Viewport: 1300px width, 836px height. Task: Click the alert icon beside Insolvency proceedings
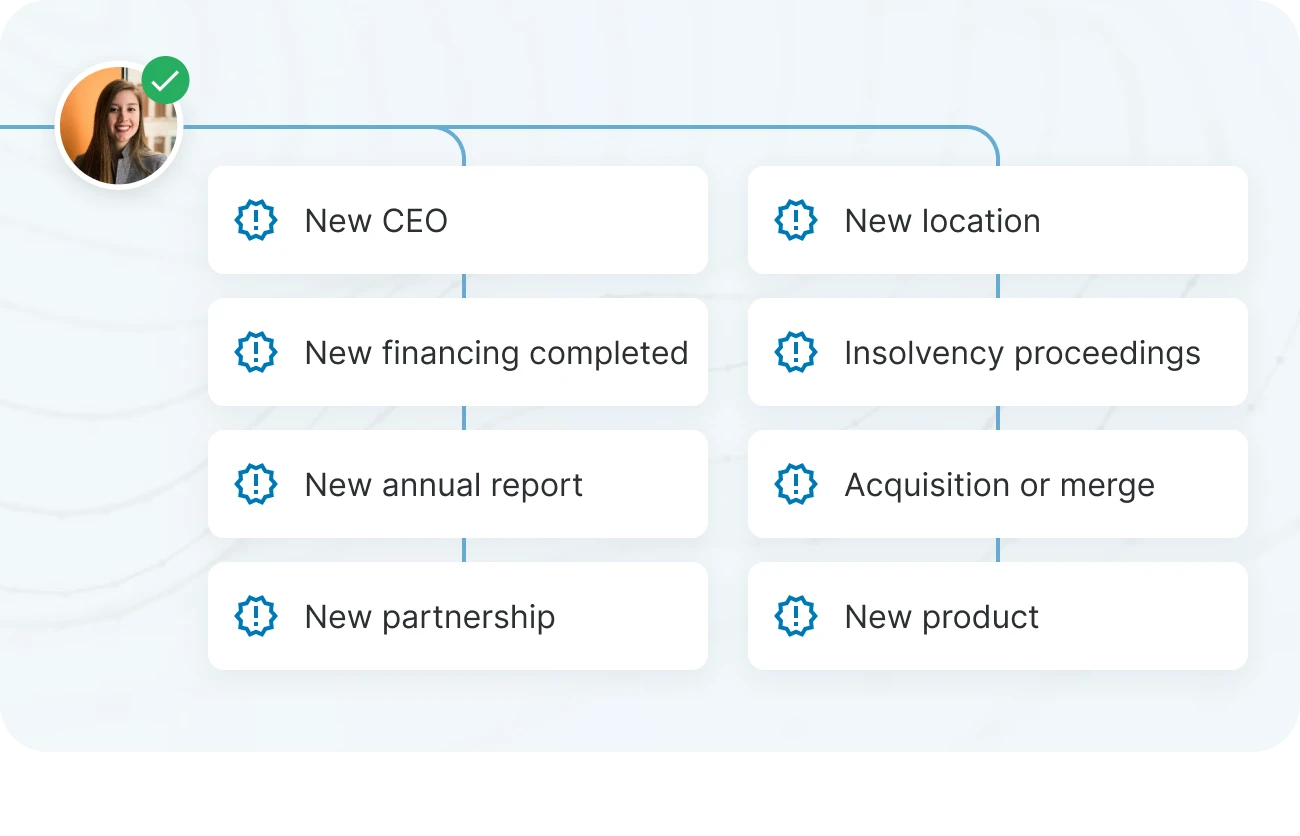[x=796, y=352]
